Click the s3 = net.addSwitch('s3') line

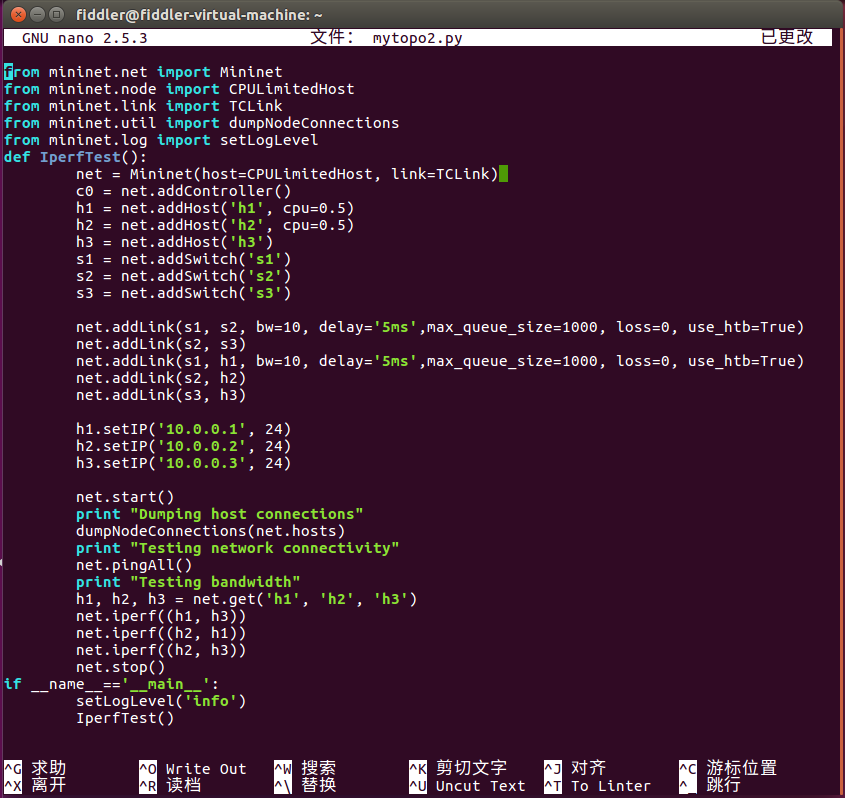pos(183,294)
